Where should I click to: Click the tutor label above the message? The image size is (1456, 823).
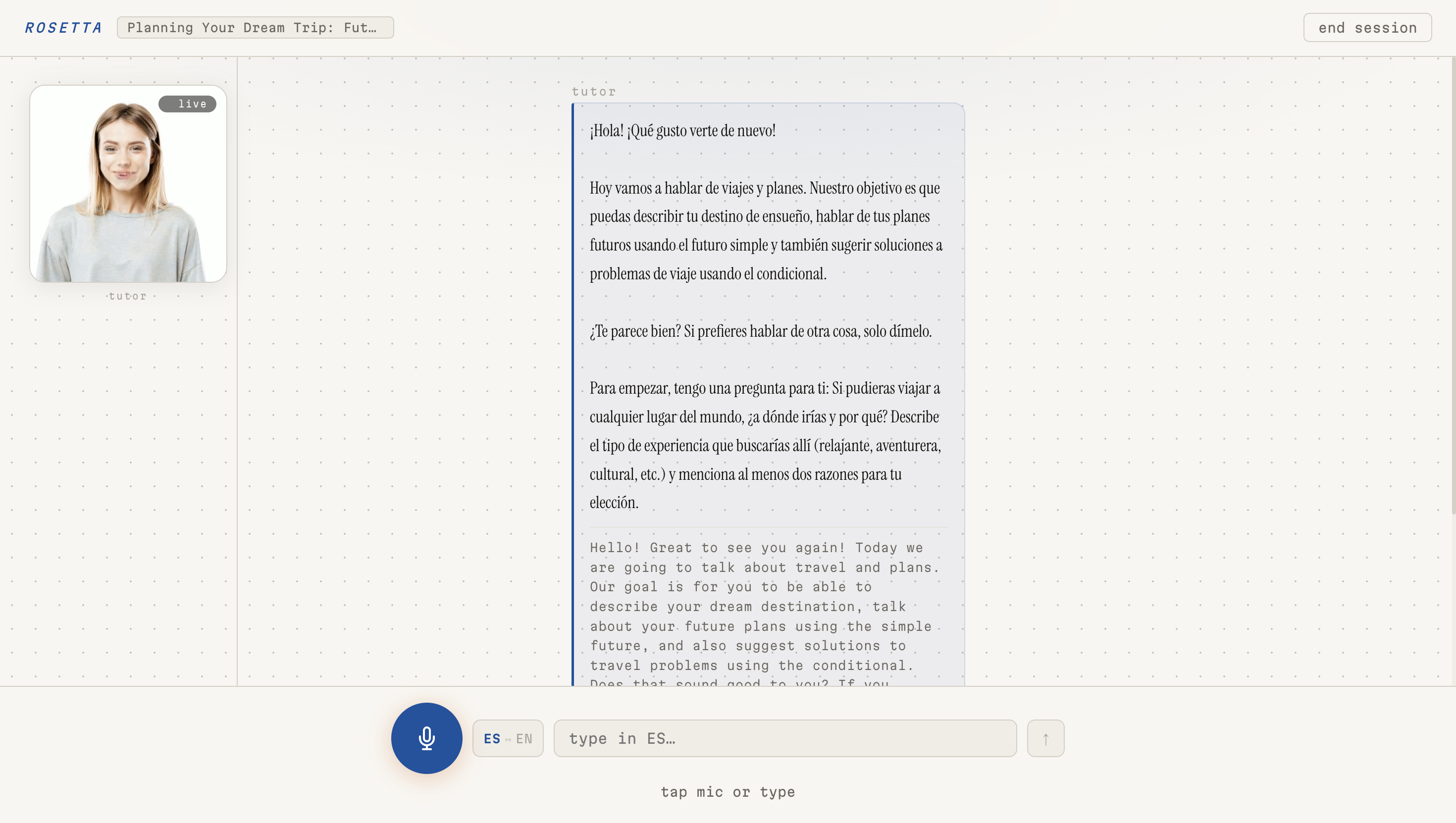click(x=593, y=92)
